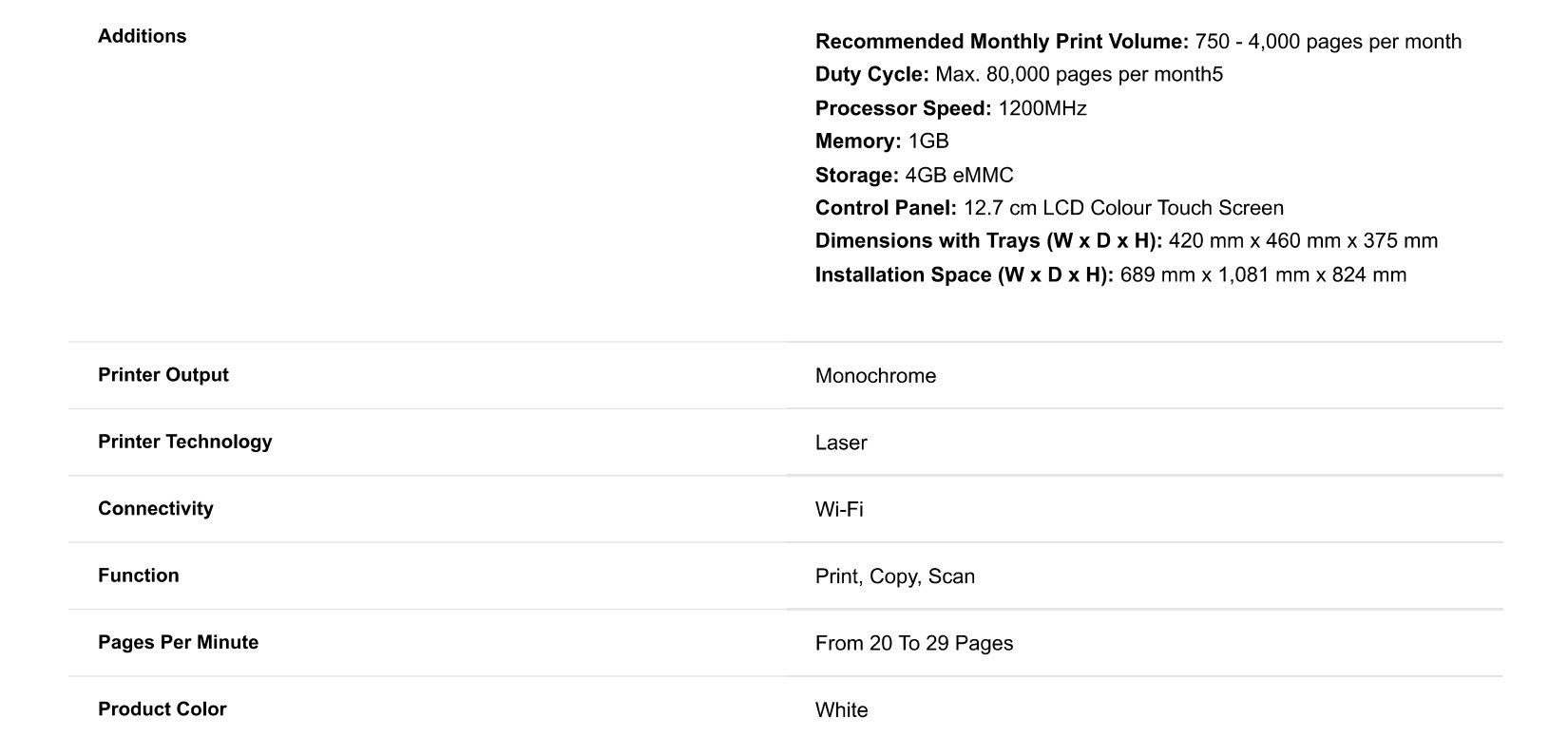This screenshot has height=736, width=1568.
Task: Click the Laser value text
Action: point(841,443)
